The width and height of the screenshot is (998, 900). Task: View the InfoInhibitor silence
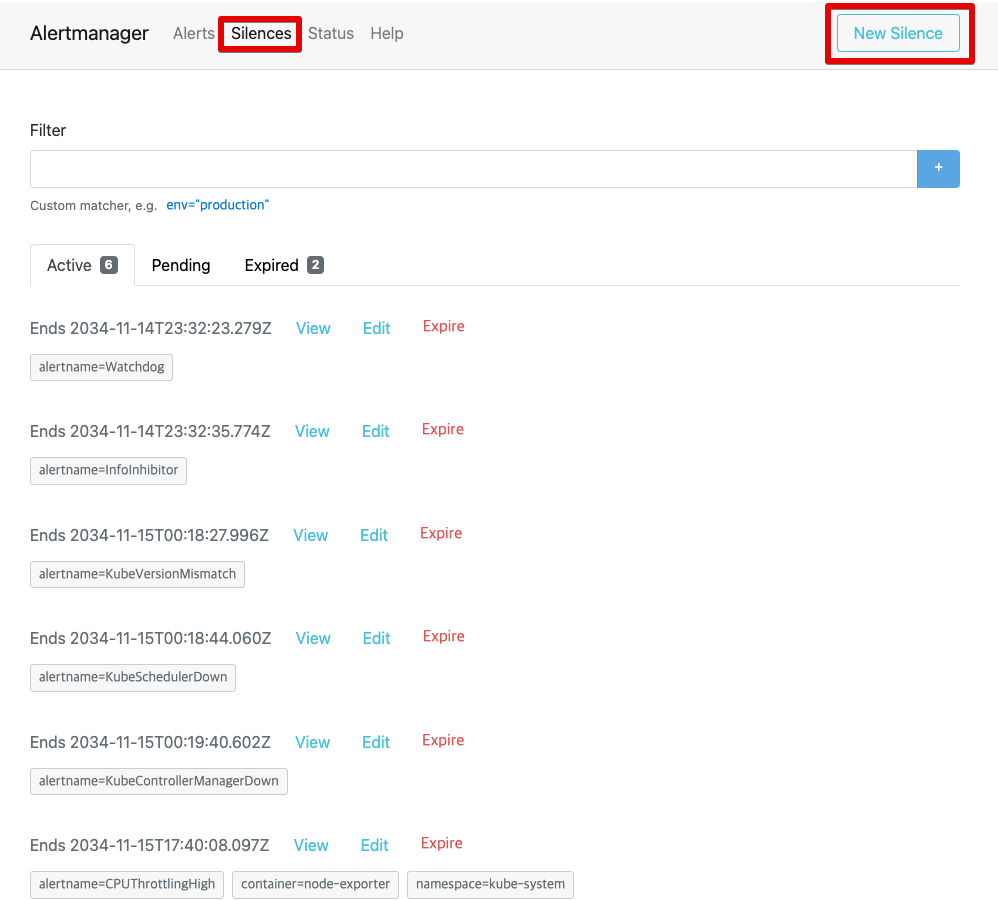coord(312,432)
